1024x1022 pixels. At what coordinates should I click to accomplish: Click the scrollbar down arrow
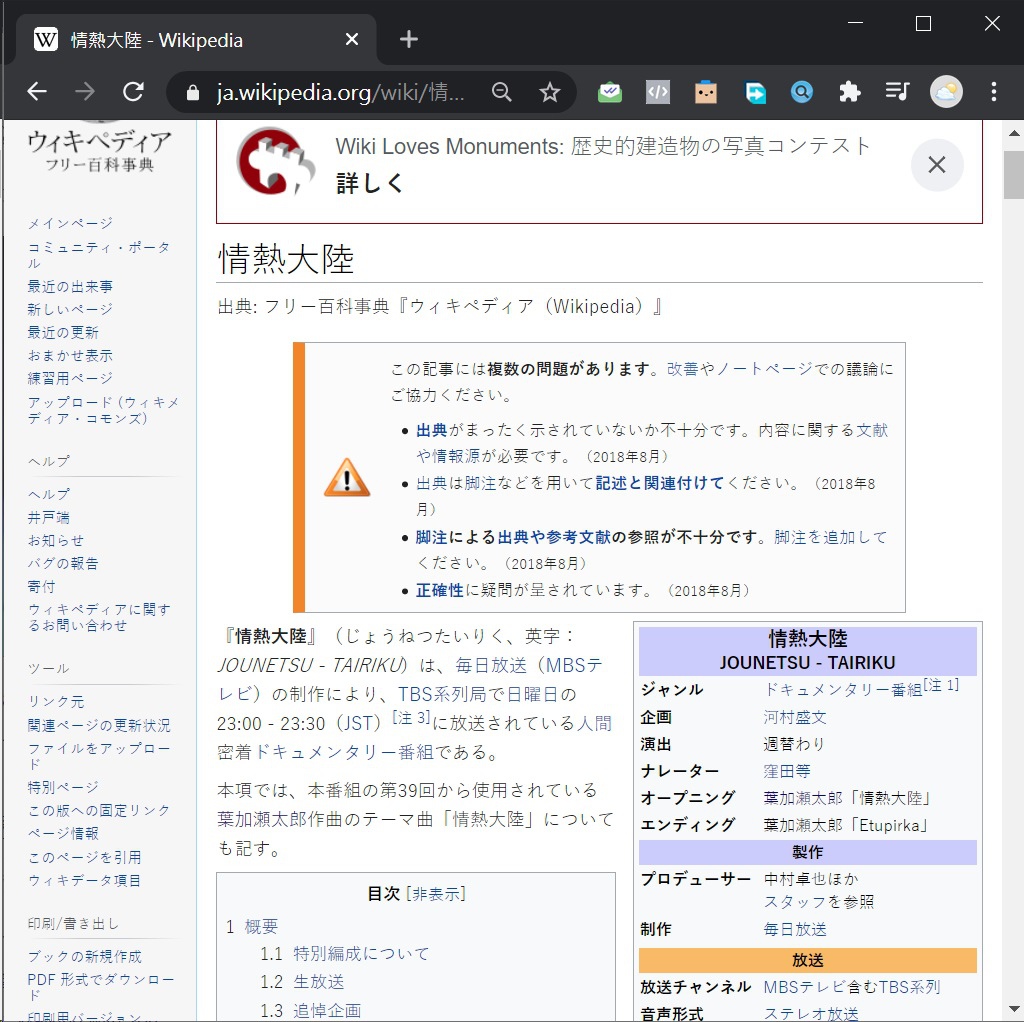click(x=1014, y=1010)
